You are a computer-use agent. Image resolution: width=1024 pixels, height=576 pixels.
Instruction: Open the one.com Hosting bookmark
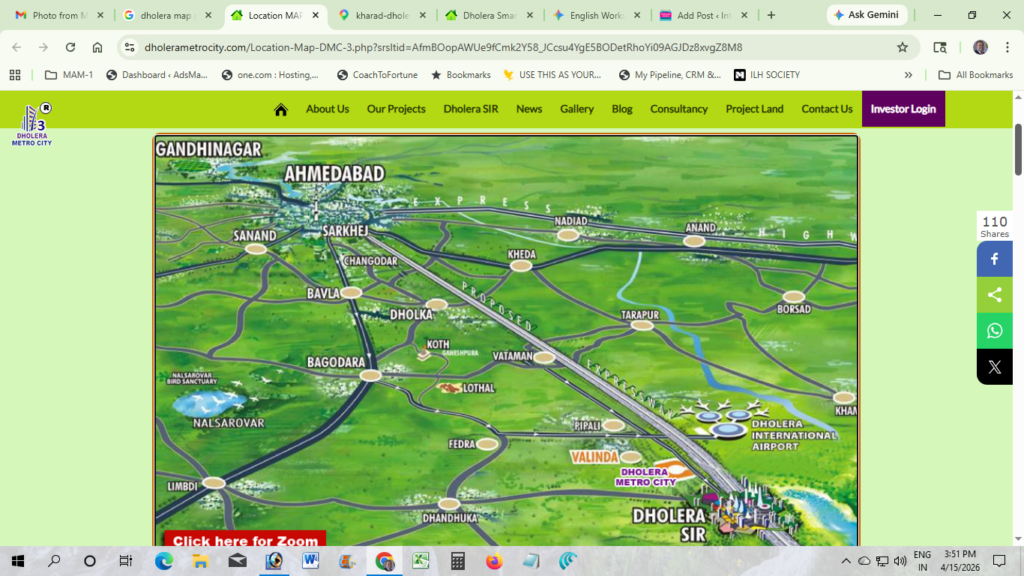pyautogui.click(x=270, y=75)
